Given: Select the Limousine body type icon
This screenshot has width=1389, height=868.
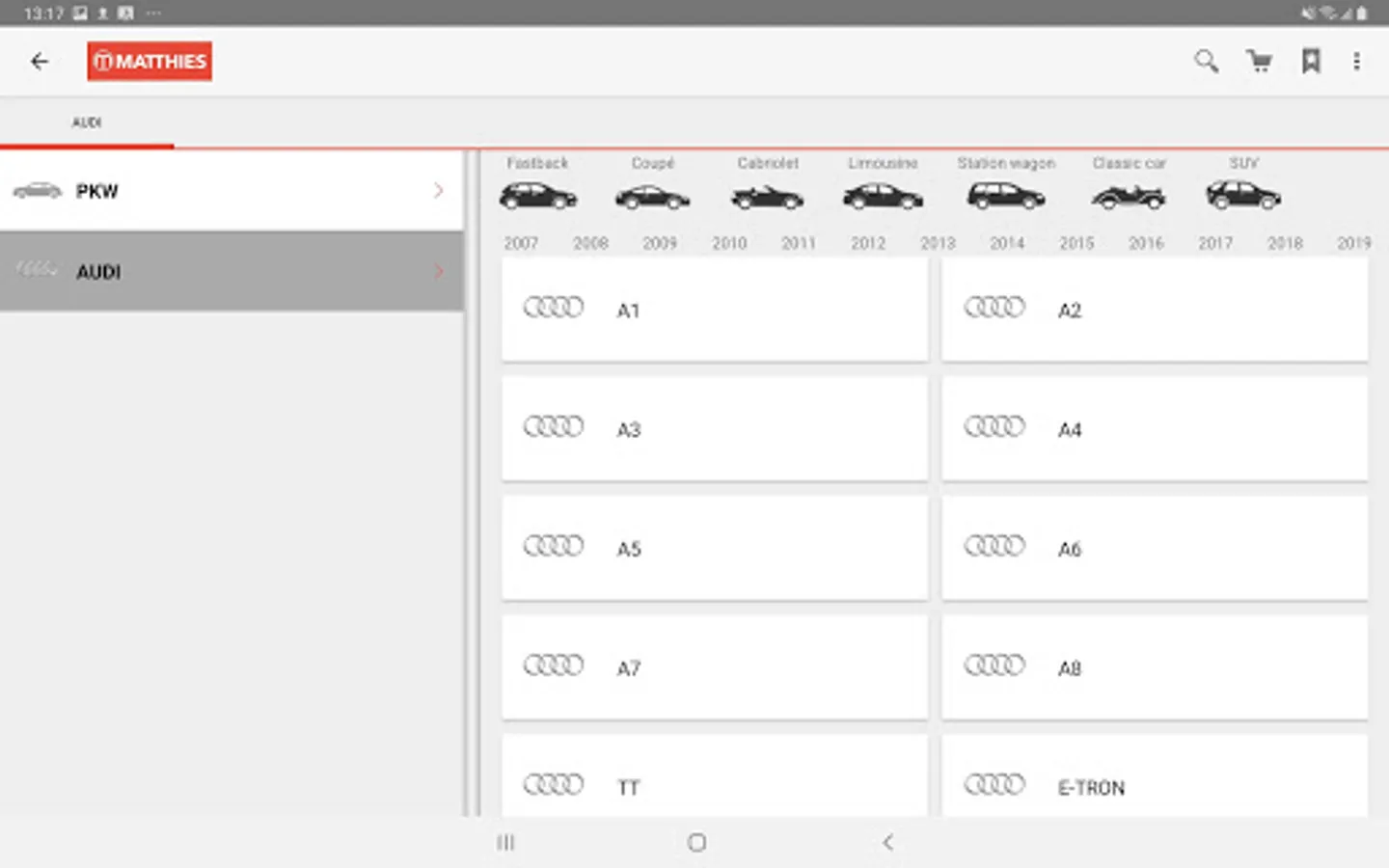Looking at the screenshot, I should pyautogui.click(x=883, y=197).
